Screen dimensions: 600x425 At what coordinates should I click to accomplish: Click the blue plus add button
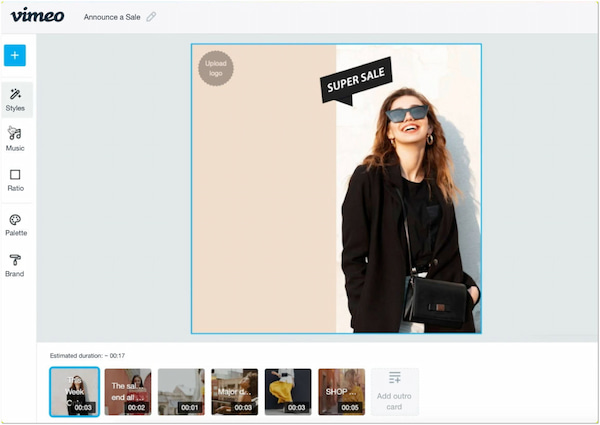coord(15,55)
